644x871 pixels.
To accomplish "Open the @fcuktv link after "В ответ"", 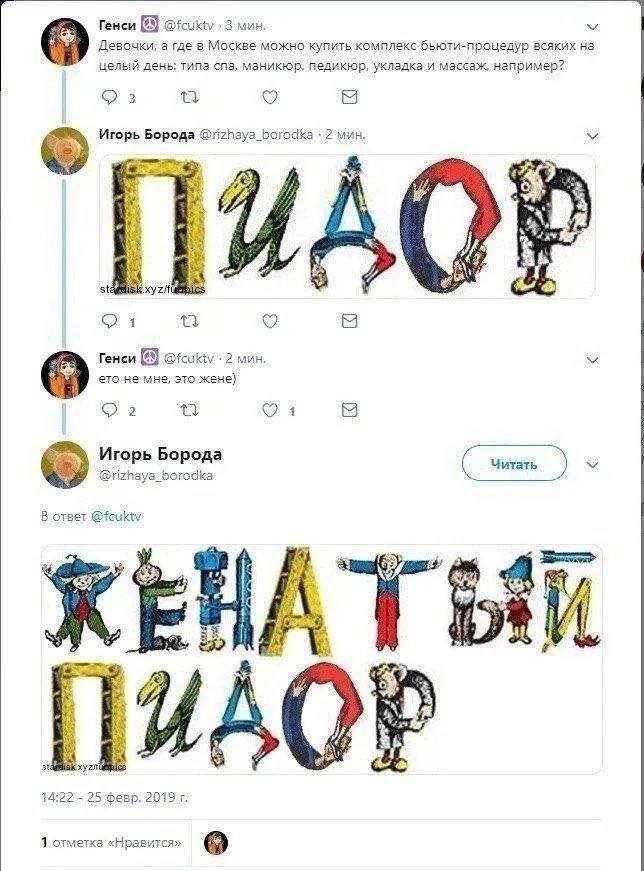I will pyautogui.click(x=117, y=517).
